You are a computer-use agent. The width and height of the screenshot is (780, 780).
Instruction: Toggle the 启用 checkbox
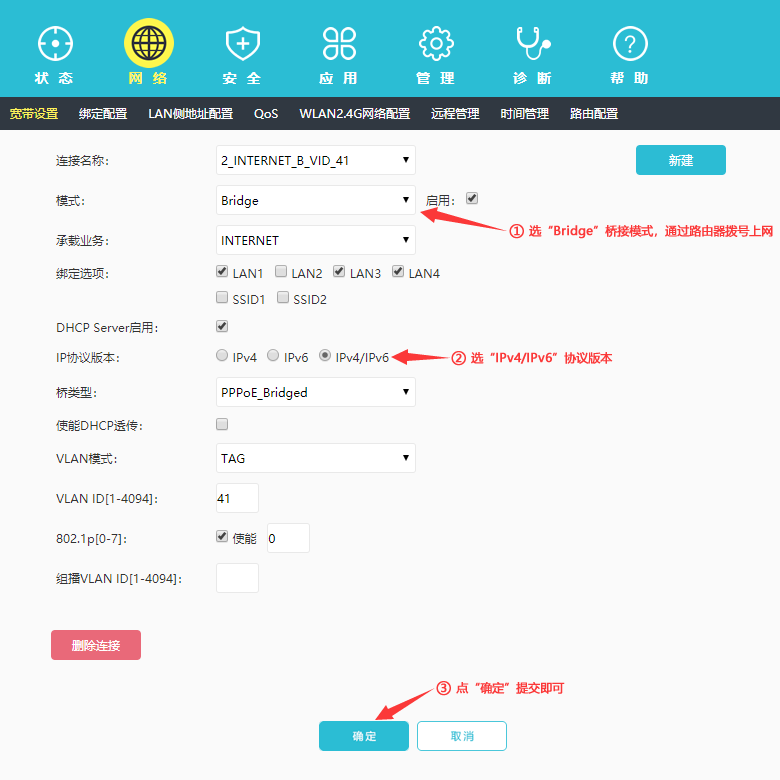(x=472, y=198)
